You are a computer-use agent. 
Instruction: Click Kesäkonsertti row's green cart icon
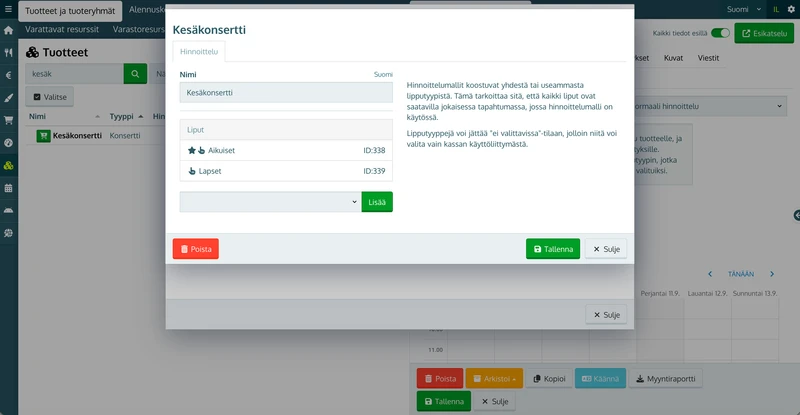43,136
